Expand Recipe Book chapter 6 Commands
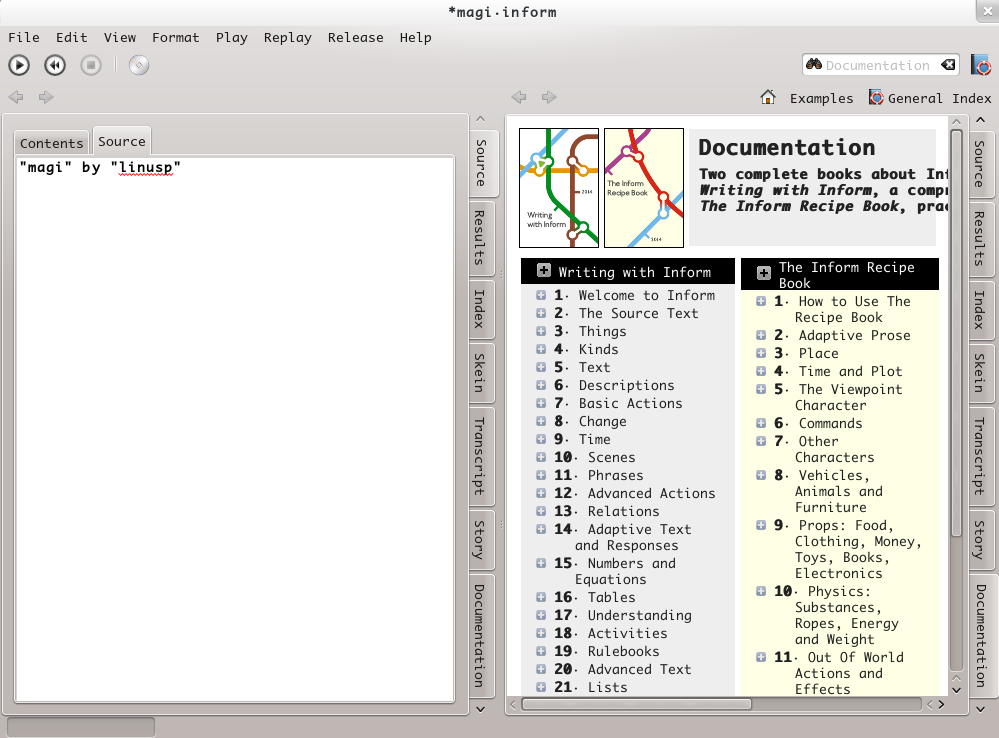This screenshot has width=999, height=738. (x=761, y=423)
